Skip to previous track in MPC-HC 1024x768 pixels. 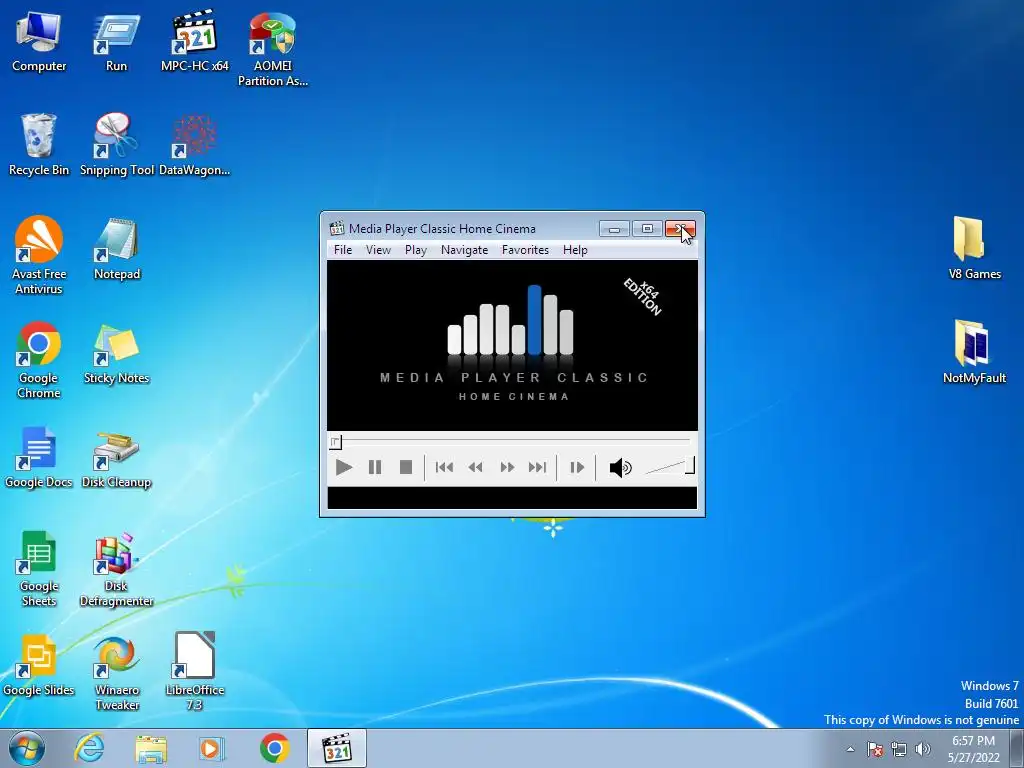[444, 468]
